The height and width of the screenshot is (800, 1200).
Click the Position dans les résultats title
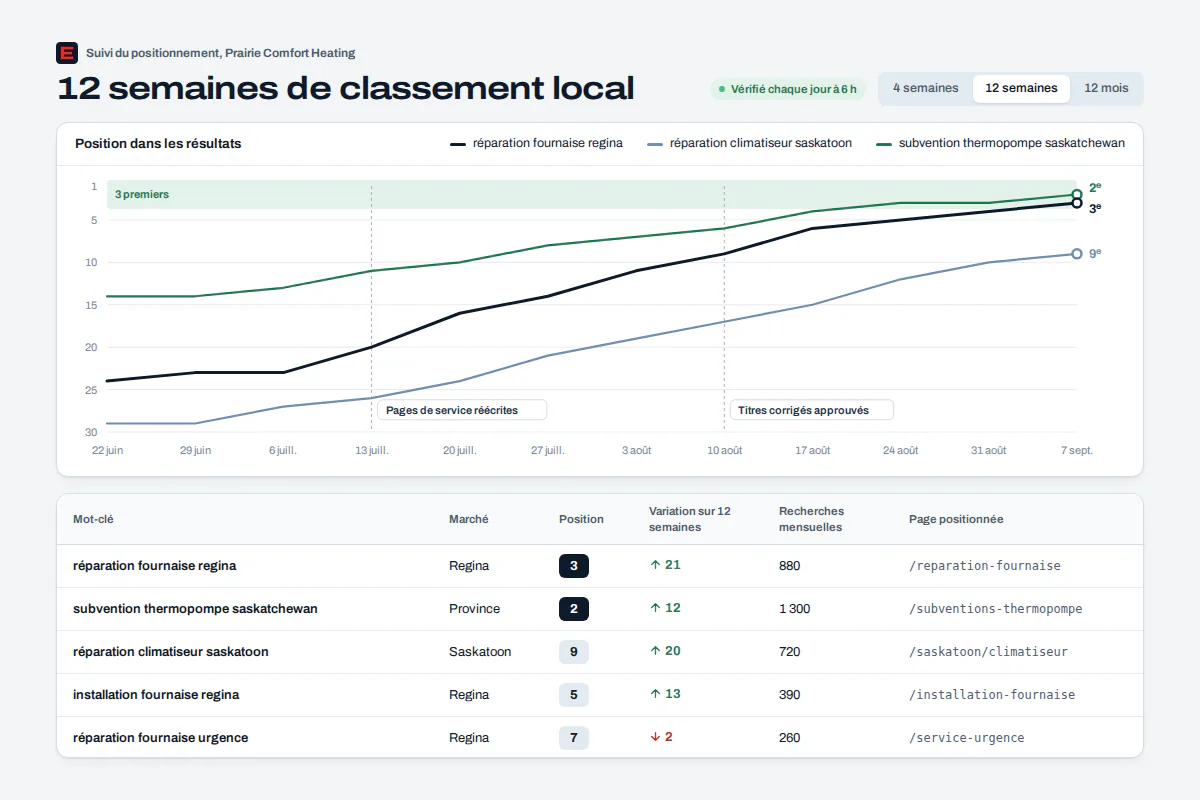158,143
